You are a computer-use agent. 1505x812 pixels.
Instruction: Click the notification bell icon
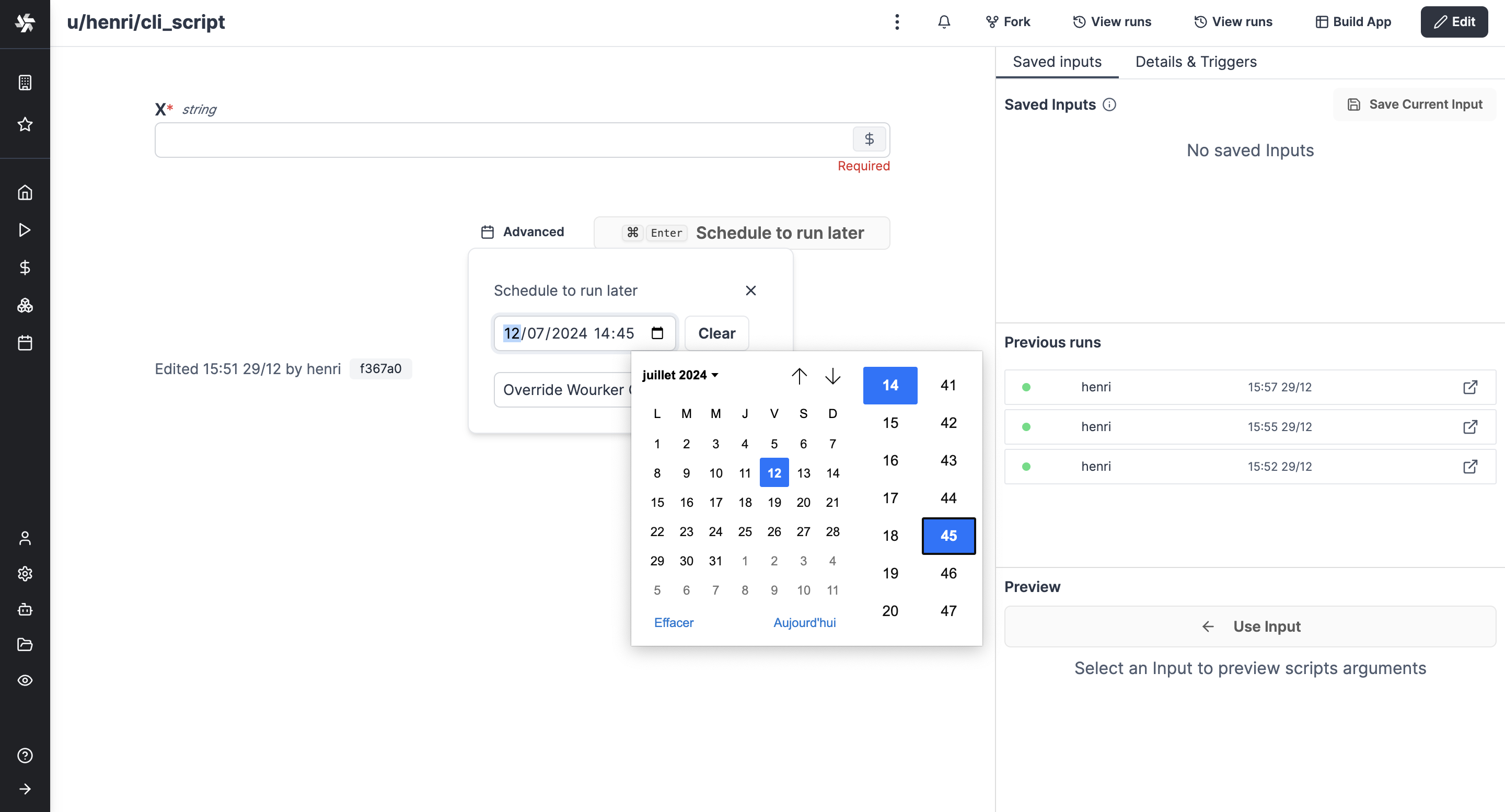coord(944,22)
